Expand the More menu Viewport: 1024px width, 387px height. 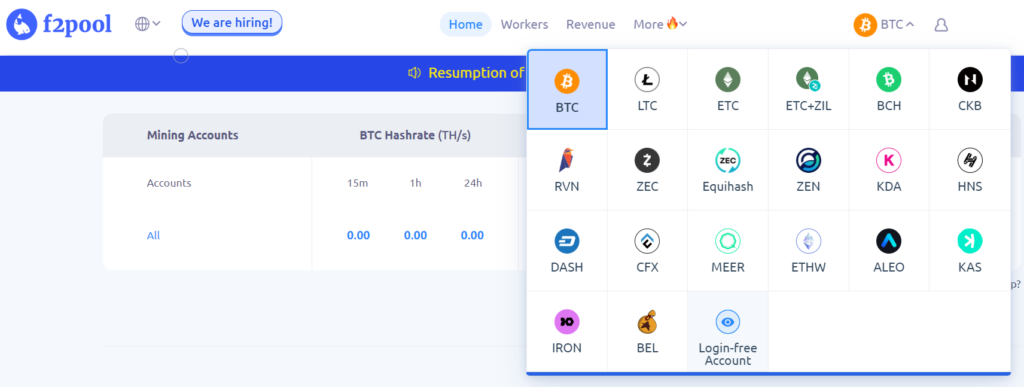point(660,24)
